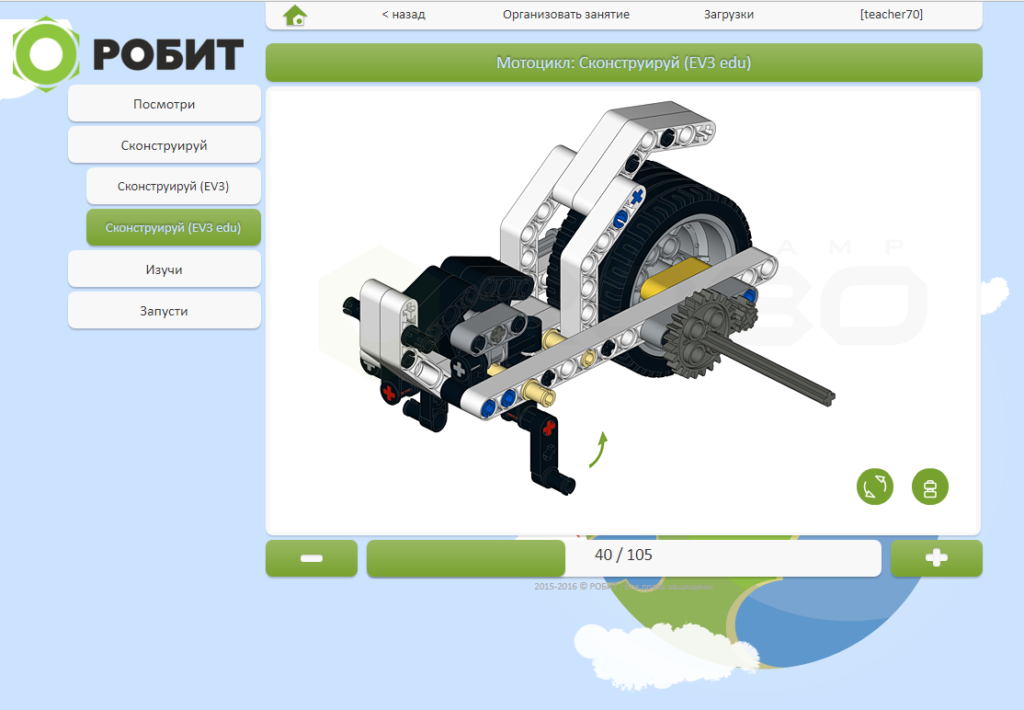The image size is (1024, 710).
Task: Select the active 'Сконструируй (EV3 edu)' item
Action: click(x=173, y=227)
